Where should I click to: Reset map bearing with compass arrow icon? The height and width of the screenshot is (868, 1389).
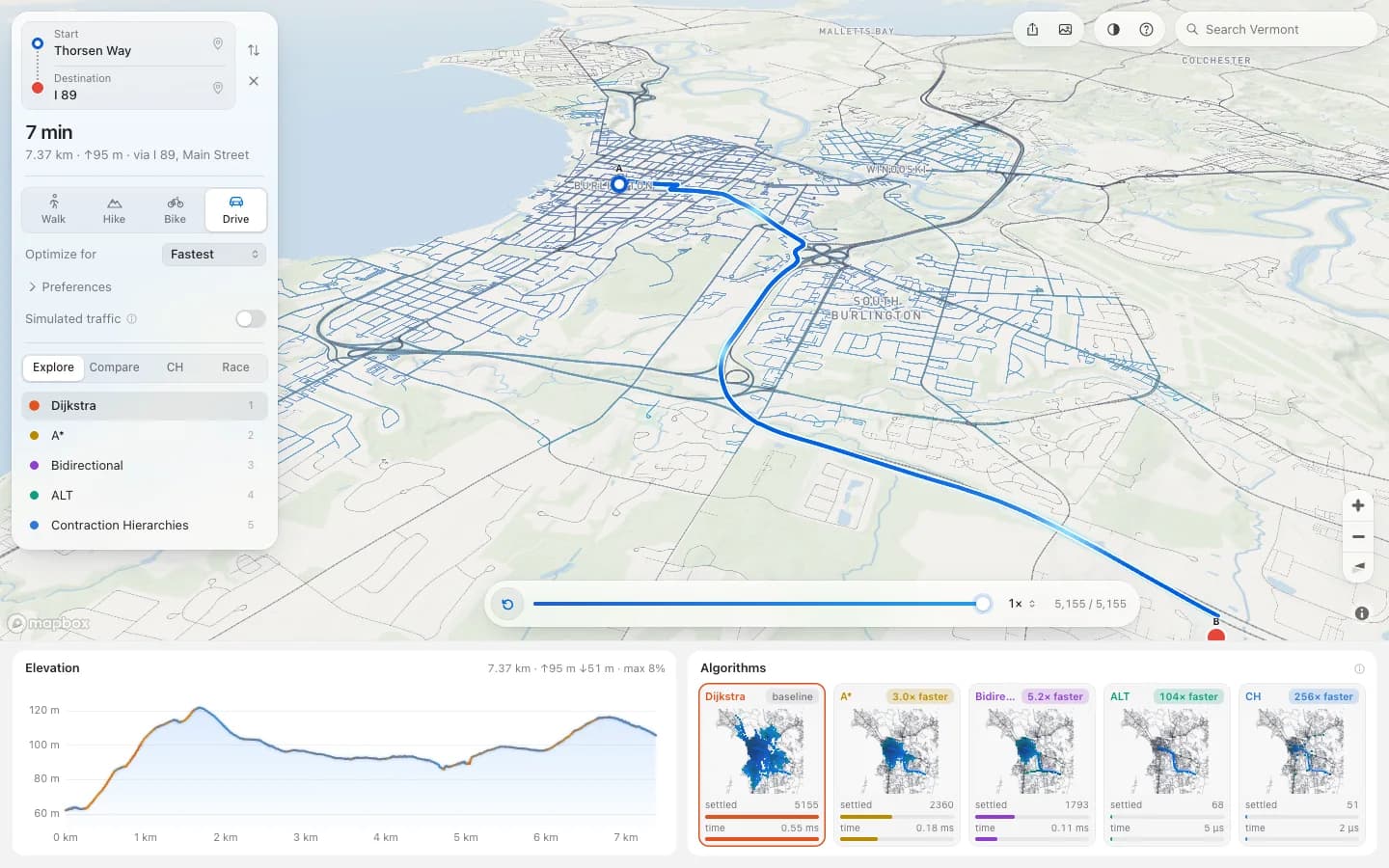[x=1358, y=566]
